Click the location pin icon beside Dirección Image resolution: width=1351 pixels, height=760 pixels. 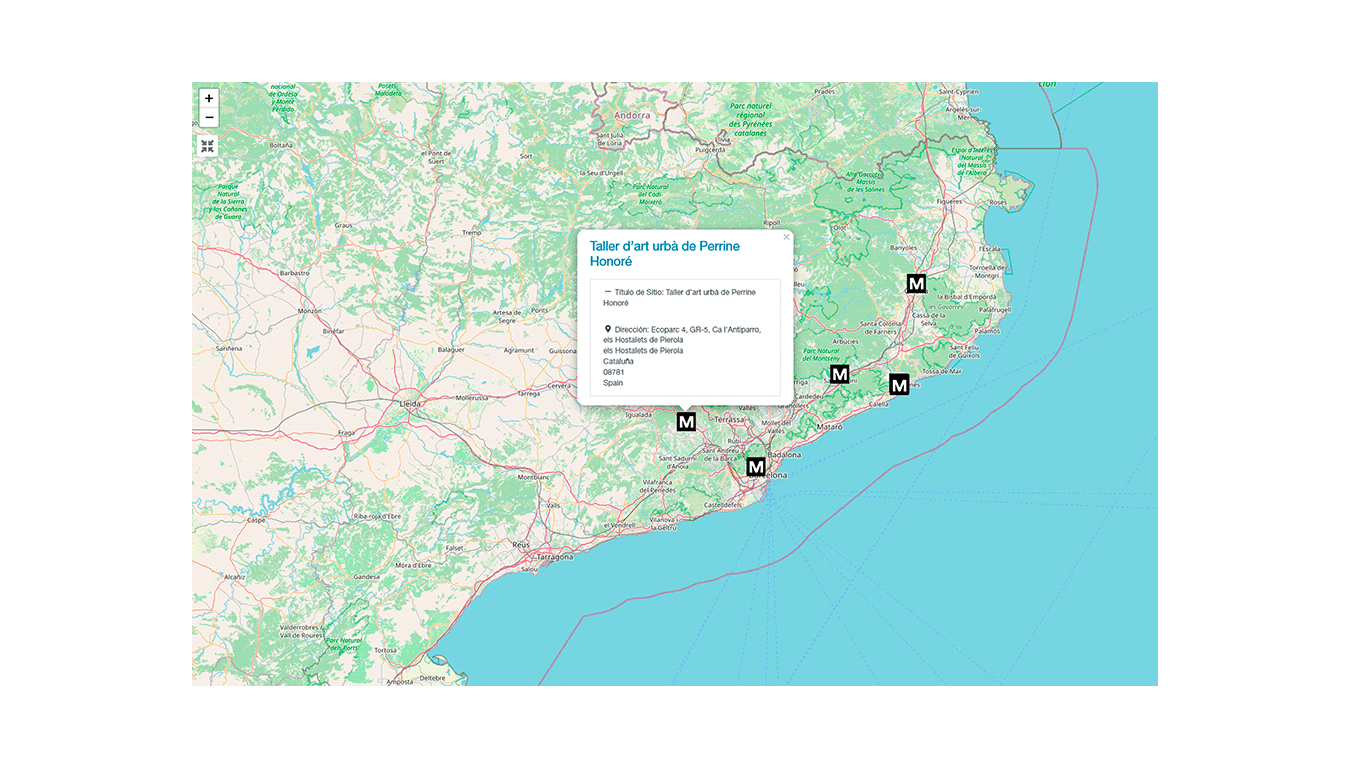coord(608,328)
